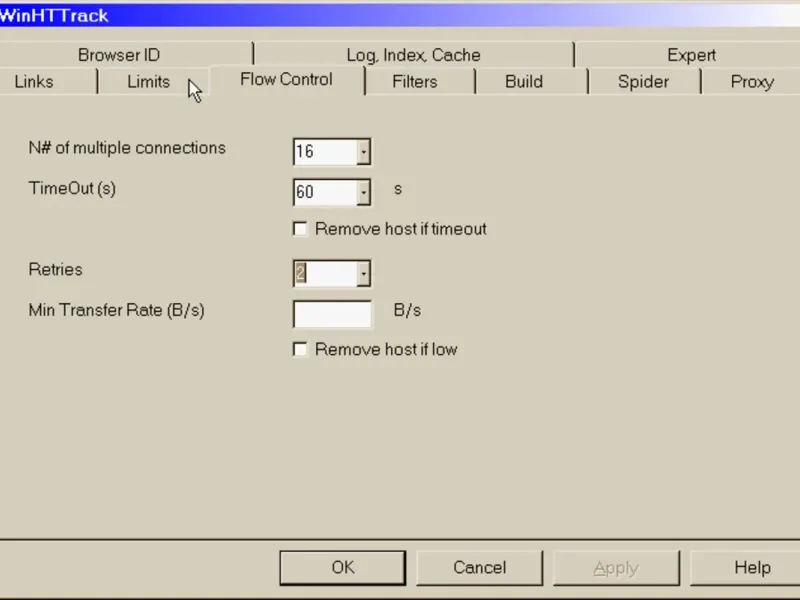Confirm settings with the OK button
The image size is (800, 600).
pos(342,567)
